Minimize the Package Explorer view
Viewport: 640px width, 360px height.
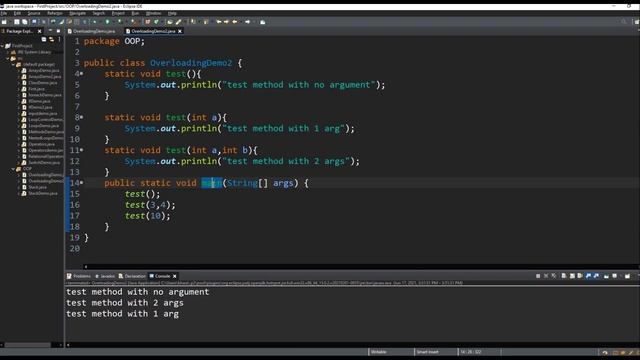[x=50, y=31]
